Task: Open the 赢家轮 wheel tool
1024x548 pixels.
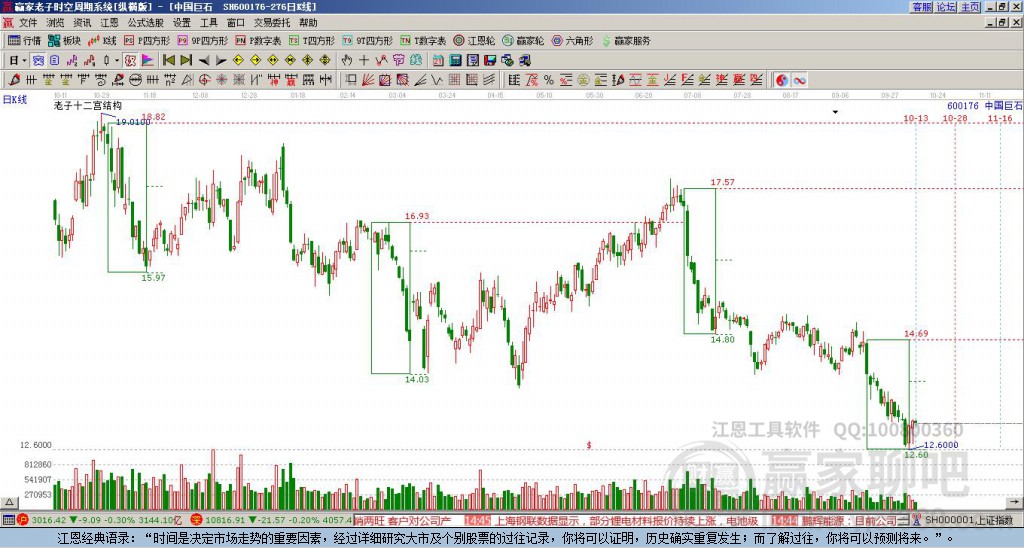Action: [x=524, y=40]
